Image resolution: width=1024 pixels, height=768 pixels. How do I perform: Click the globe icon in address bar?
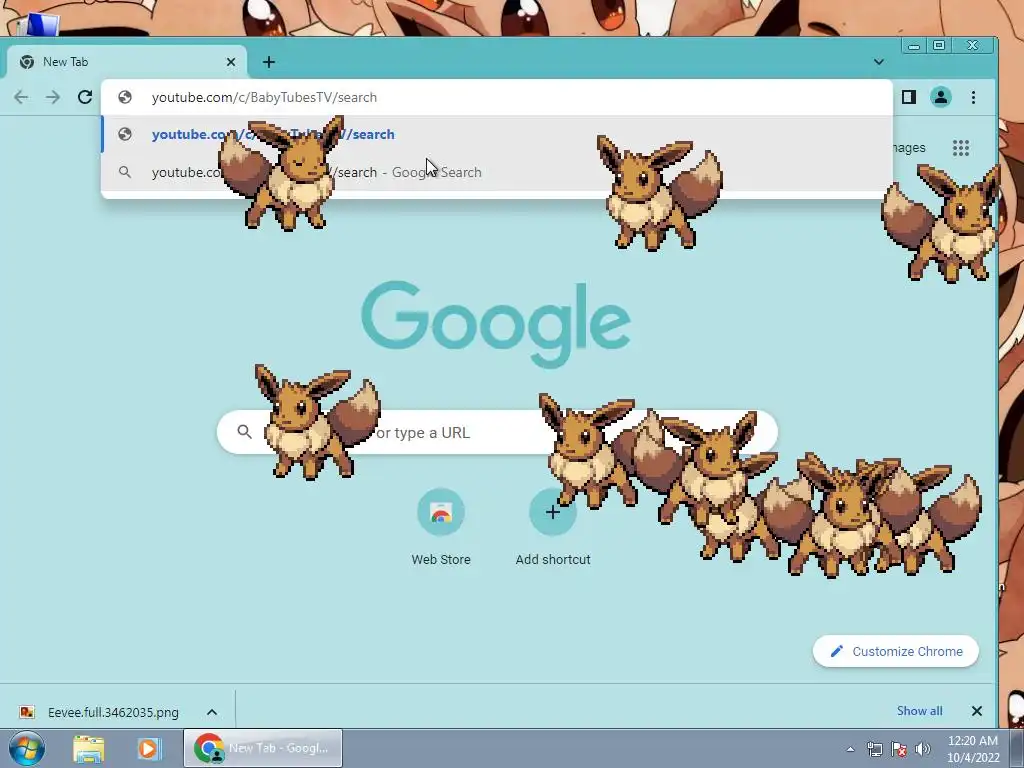(x=125, y=97)
